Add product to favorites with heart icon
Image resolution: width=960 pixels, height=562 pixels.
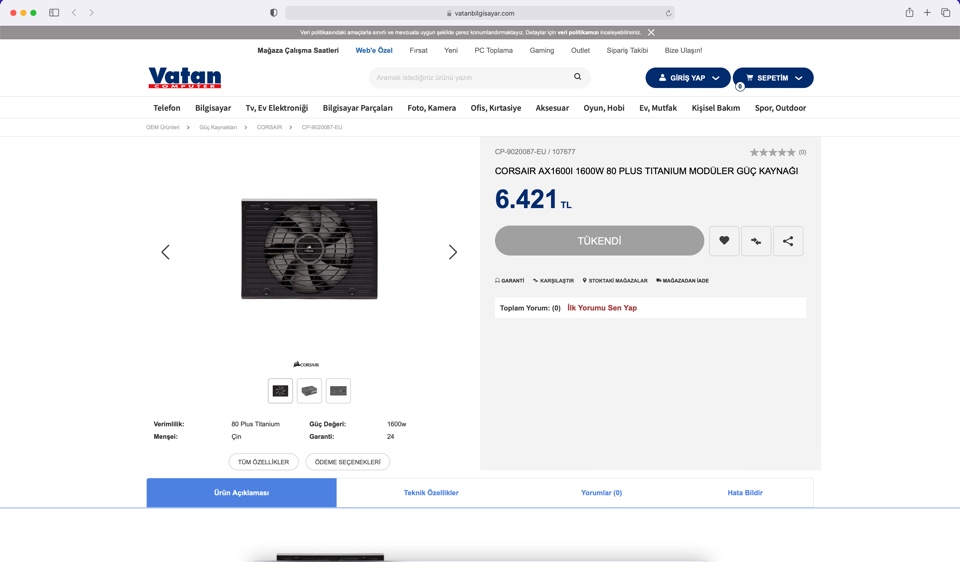pos(724,241)
